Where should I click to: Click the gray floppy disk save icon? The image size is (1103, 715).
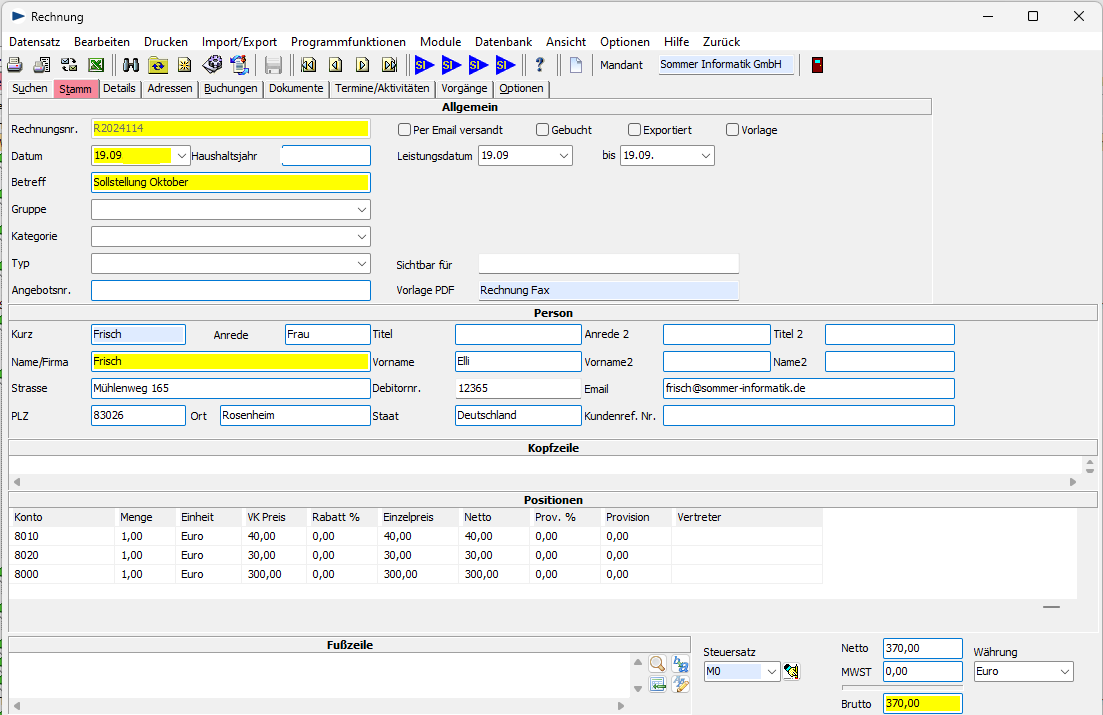point(273,65)
